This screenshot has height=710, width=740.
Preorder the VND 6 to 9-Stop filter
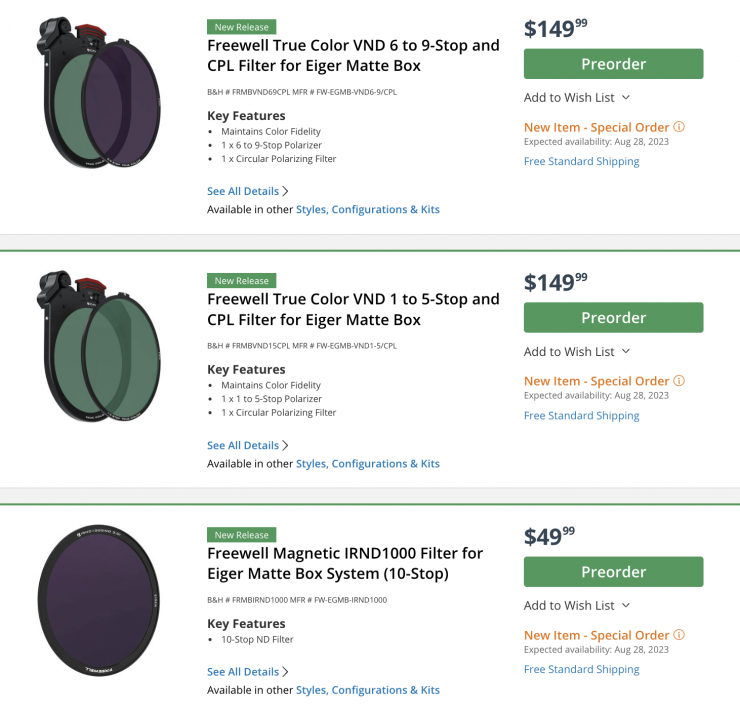point(613,64)
